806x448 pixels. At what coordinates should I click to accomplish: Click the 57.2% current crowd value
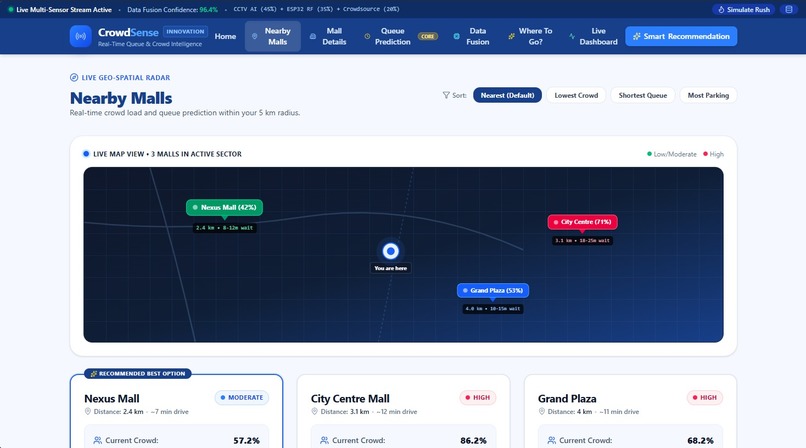[246, 441]
